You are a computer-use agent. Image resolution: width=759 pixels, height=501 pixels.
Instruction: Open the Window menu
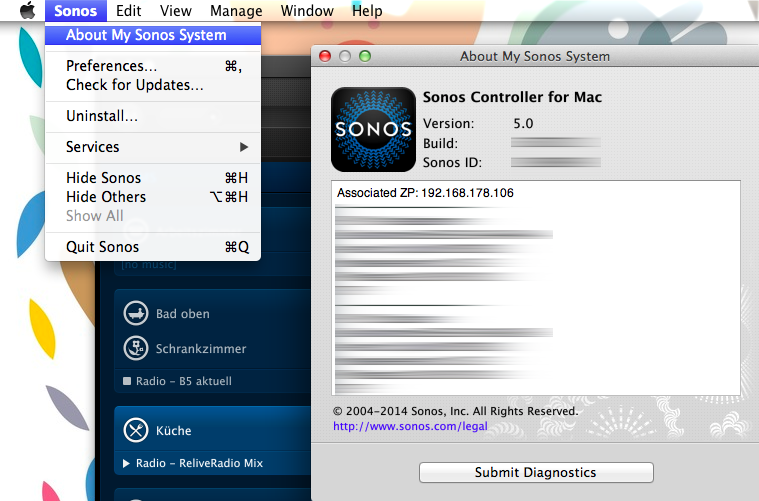(307, 11)
